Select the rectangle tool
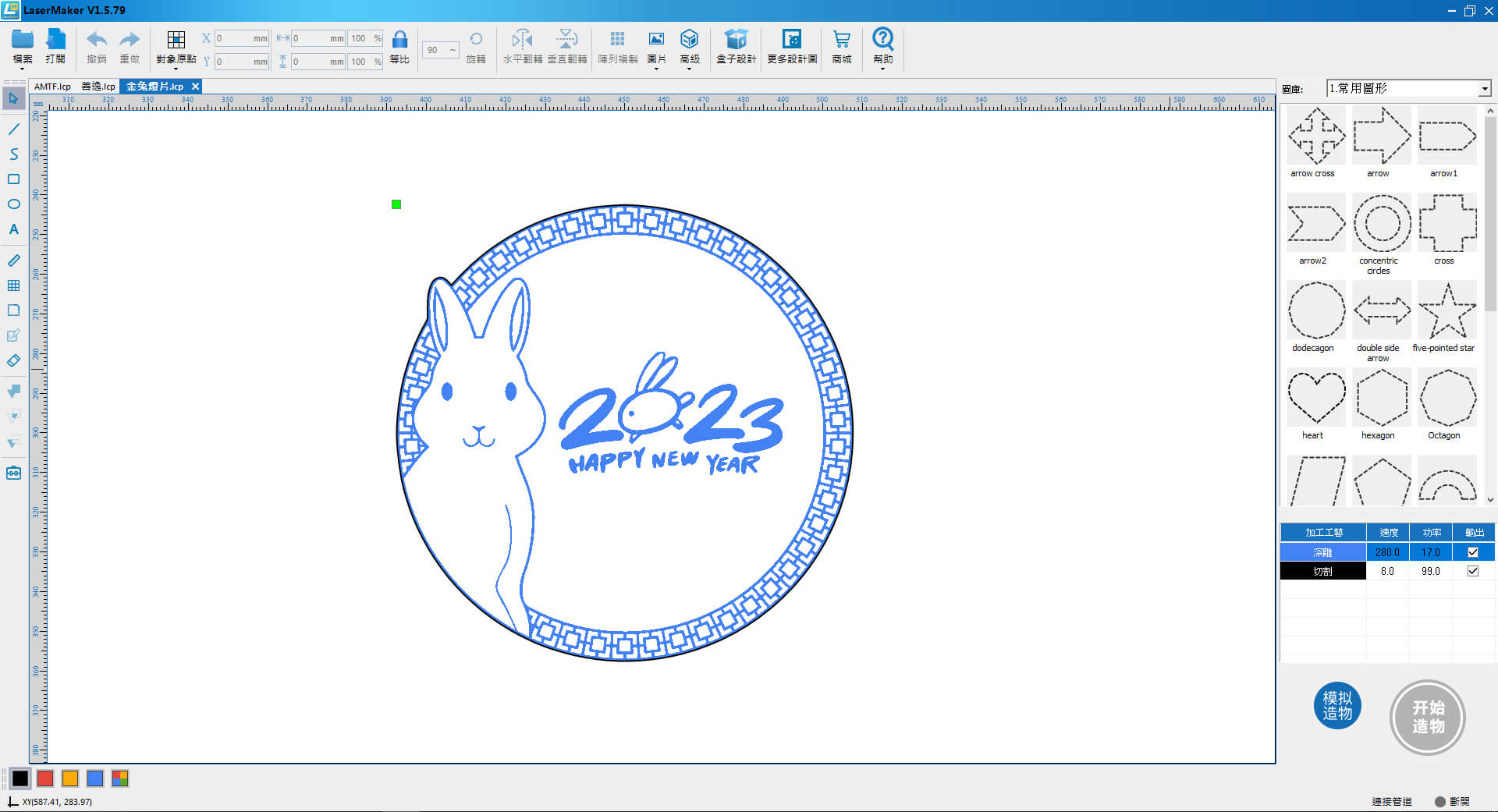 [13, 179]
